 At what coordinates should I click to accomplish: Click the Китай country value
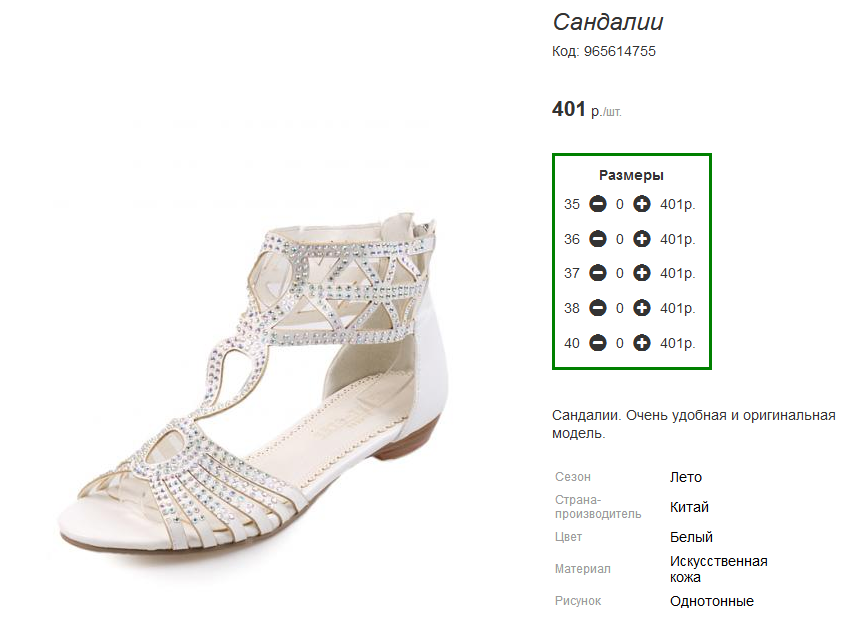tap(689, 507)
